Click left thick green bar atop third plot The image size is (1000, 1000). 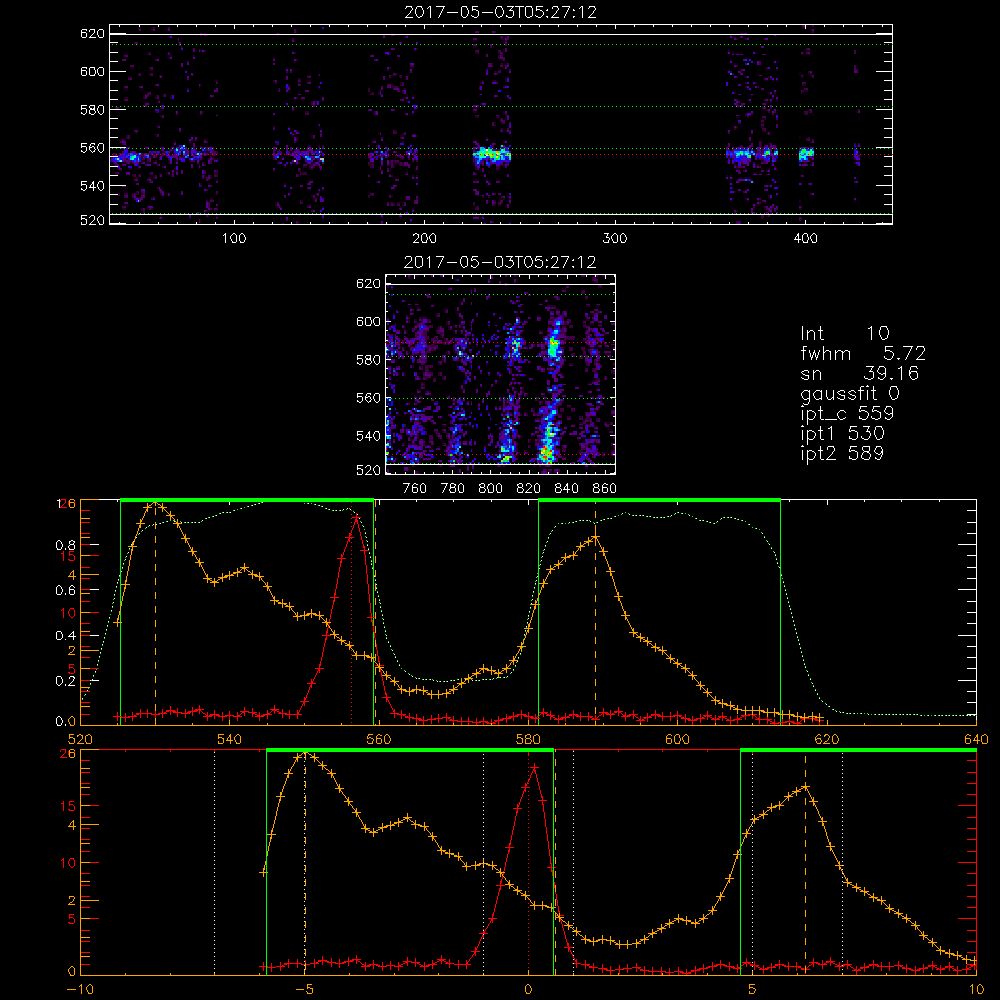[247, 500]
